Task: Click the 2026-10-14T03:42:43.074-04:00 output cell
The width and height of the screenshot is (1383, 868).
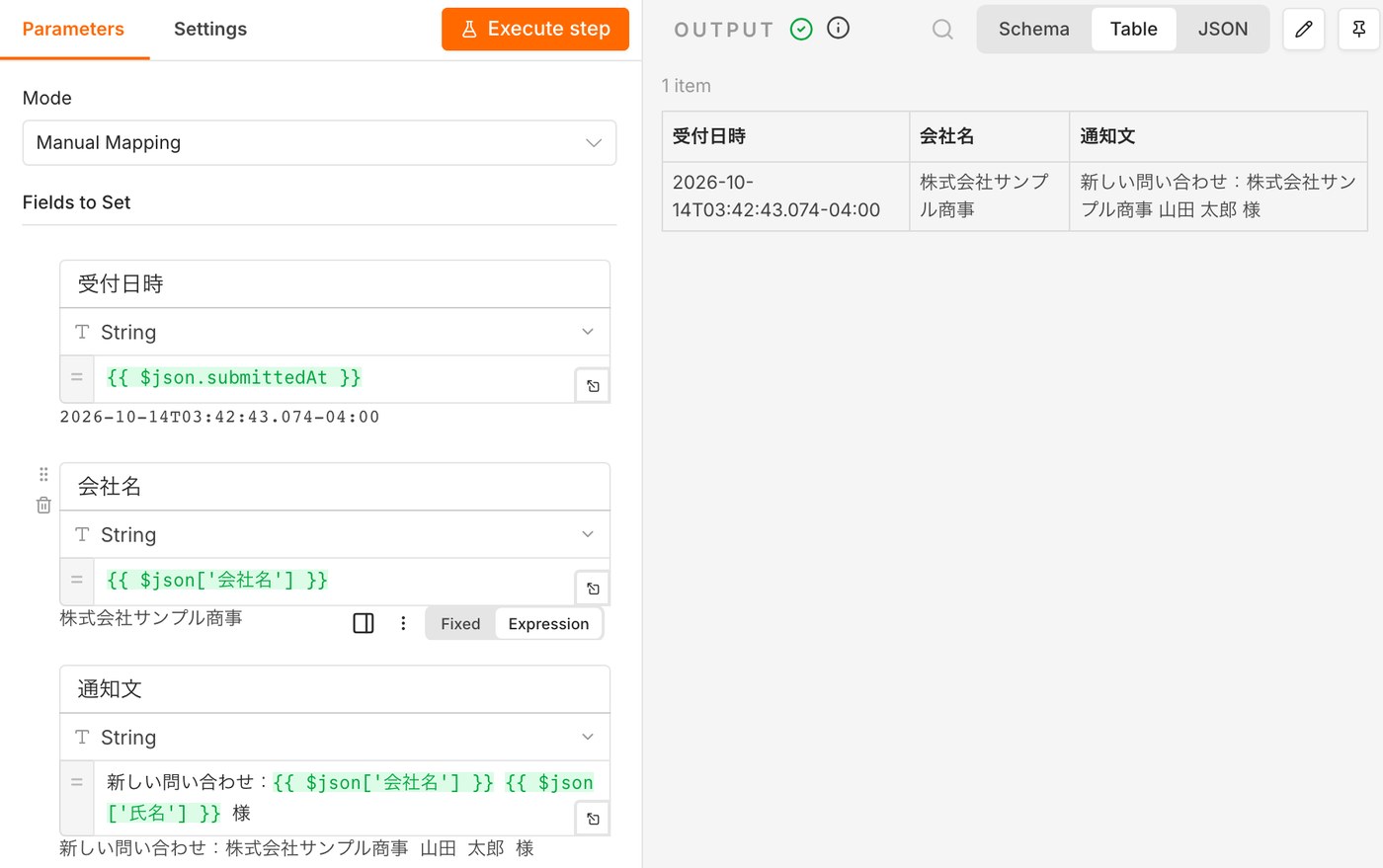Action: [x=785, y=197]
